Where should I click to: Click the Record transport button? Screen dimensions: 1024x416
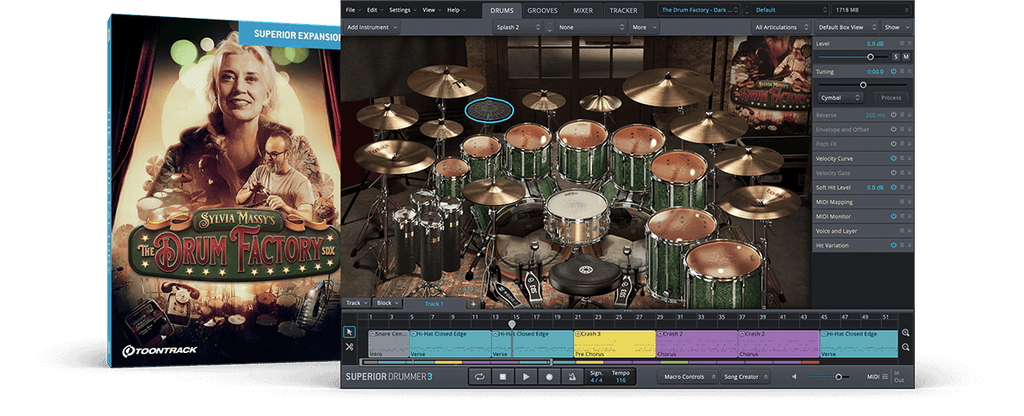(549, 377)
